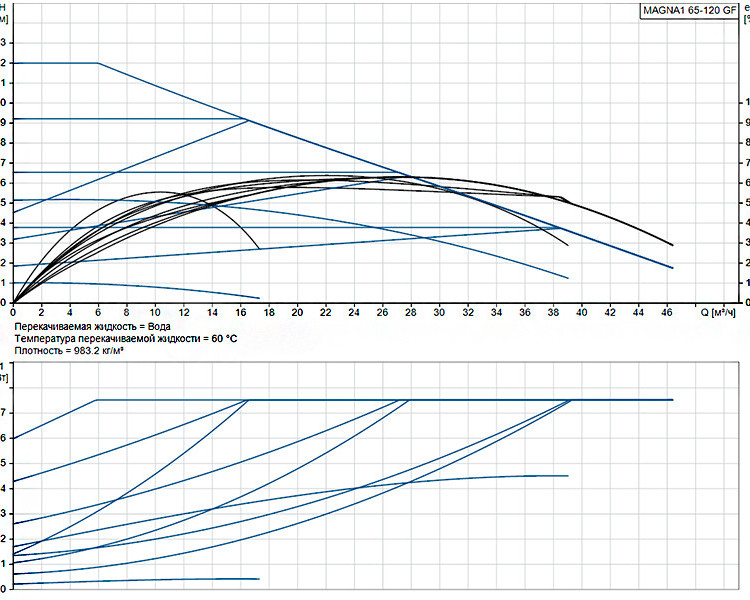Click the text Перекачиваемая жидкость = Вода
This screenshot has width=750, height=600.
coord(92,327)
